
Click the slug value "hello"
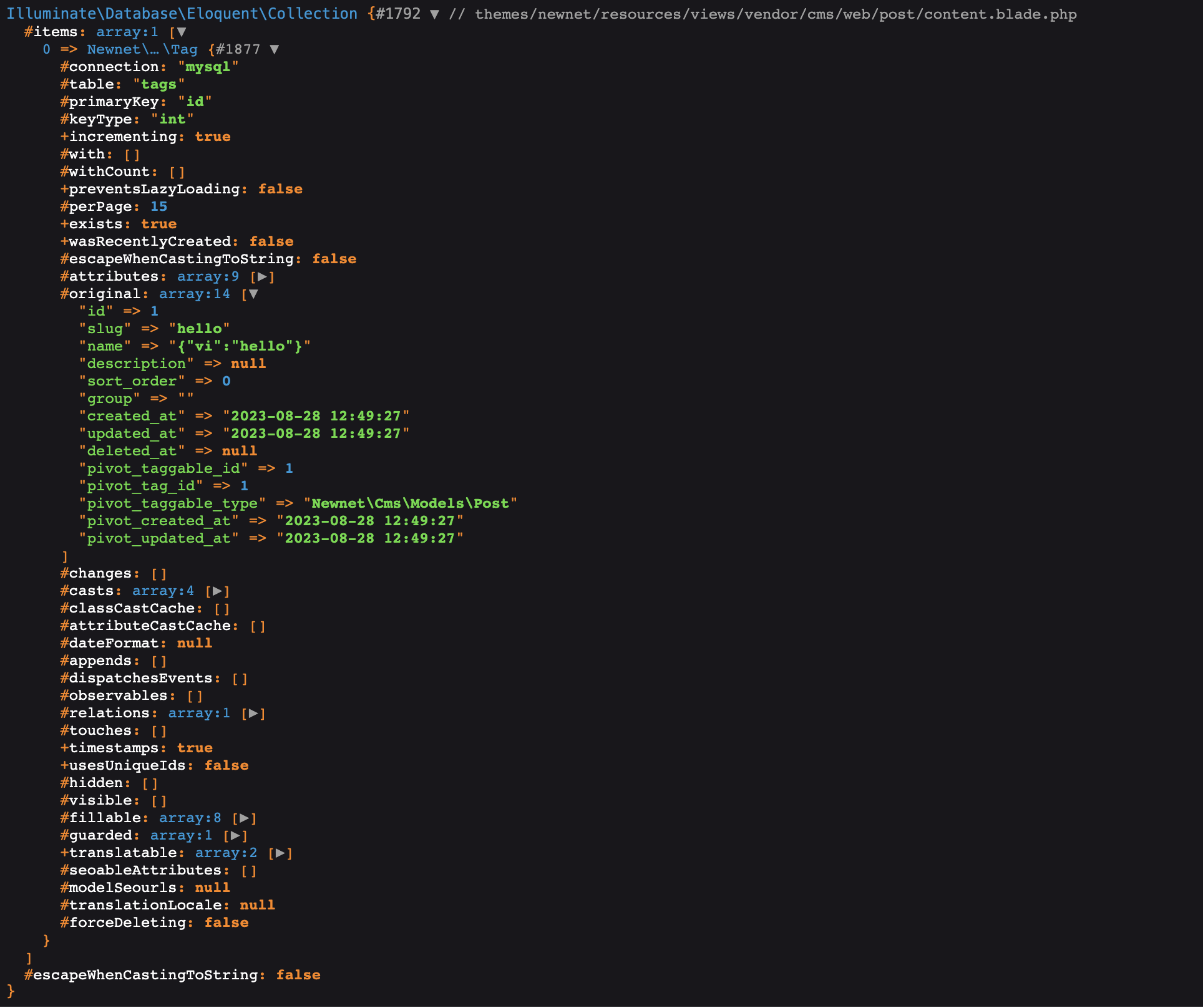tap(199, 329)
